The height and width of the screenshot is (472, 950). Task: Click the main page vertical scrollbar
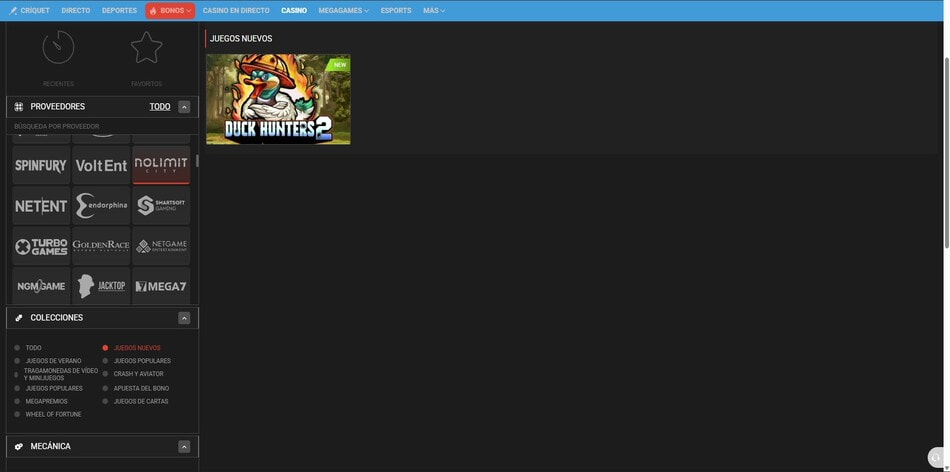pyautogui.click(x=946, y=153)
